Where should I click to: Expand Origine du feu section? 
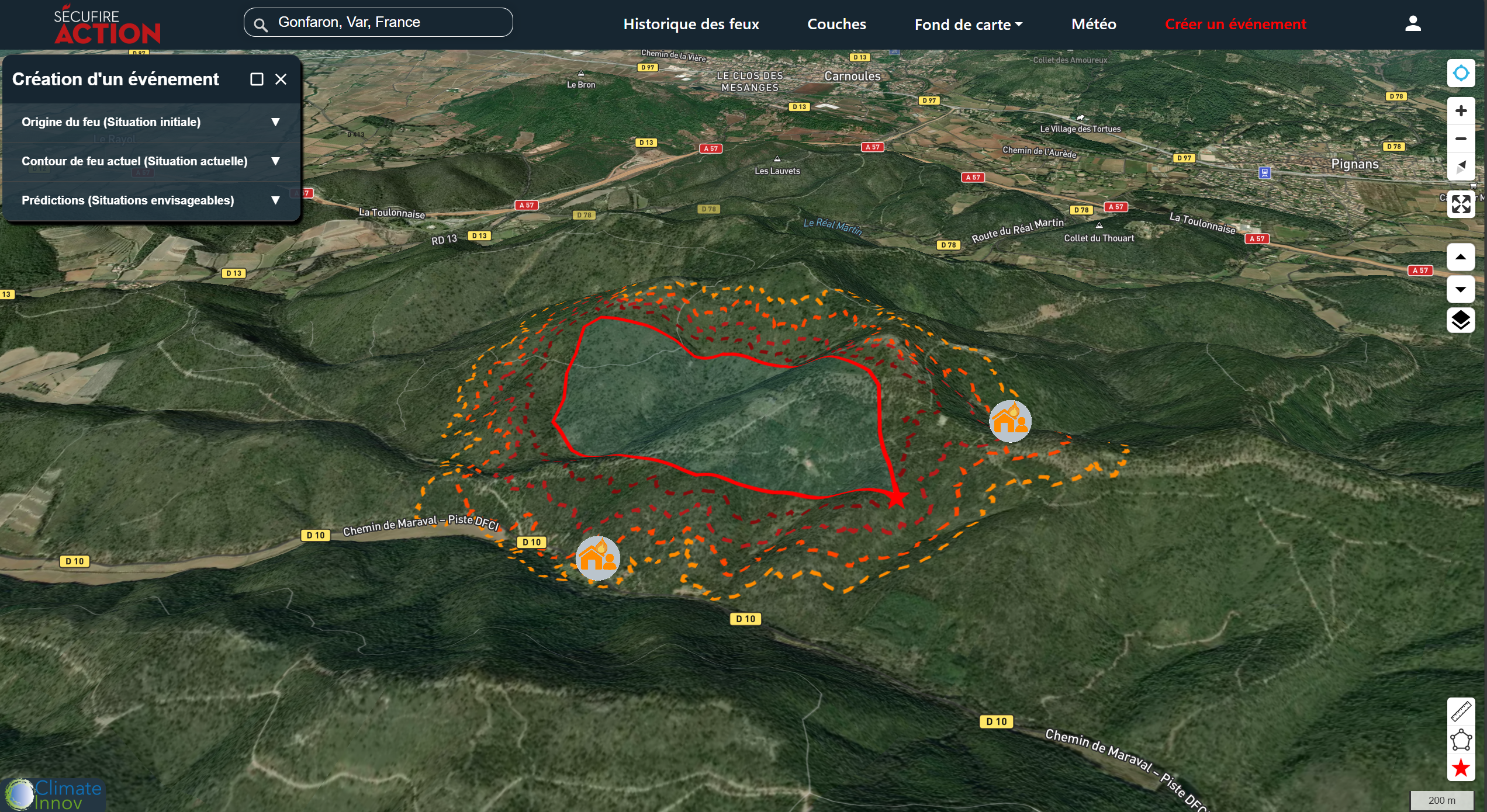[x=275, y=122]
